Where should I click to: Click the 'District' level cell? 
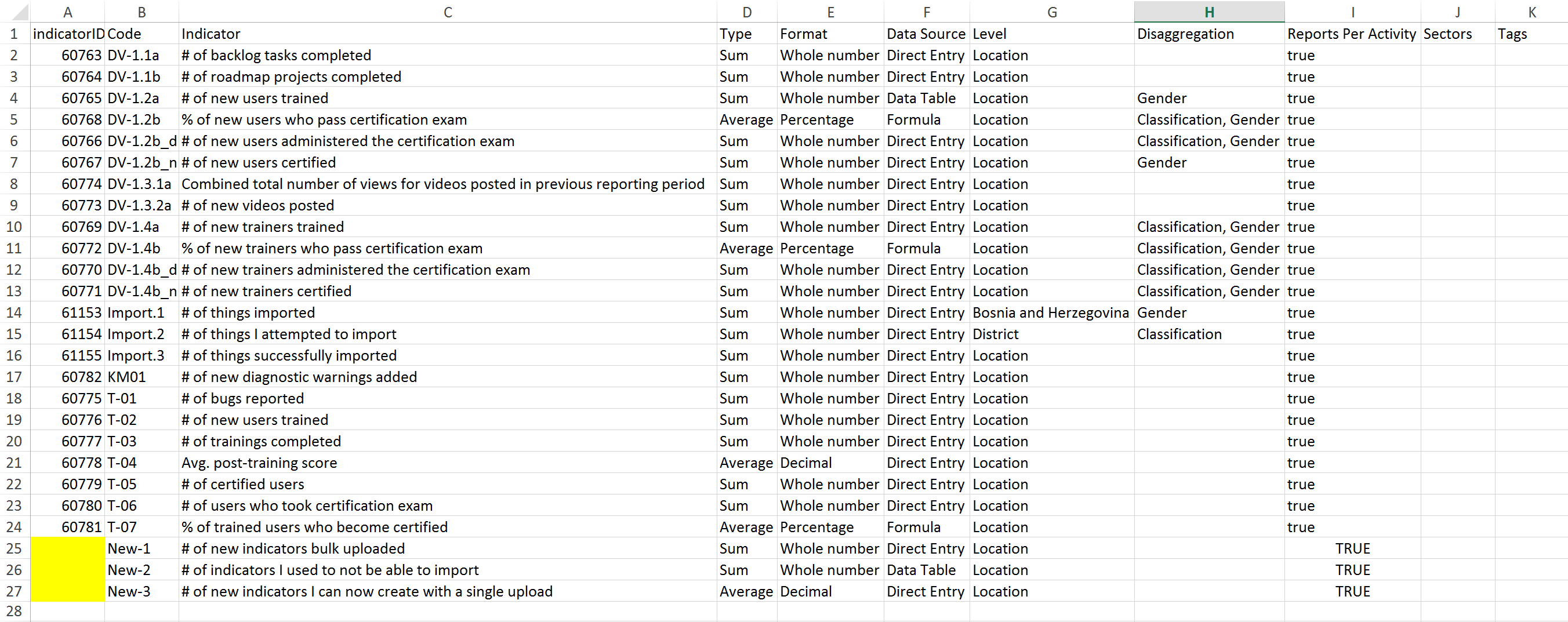(996, 334)
